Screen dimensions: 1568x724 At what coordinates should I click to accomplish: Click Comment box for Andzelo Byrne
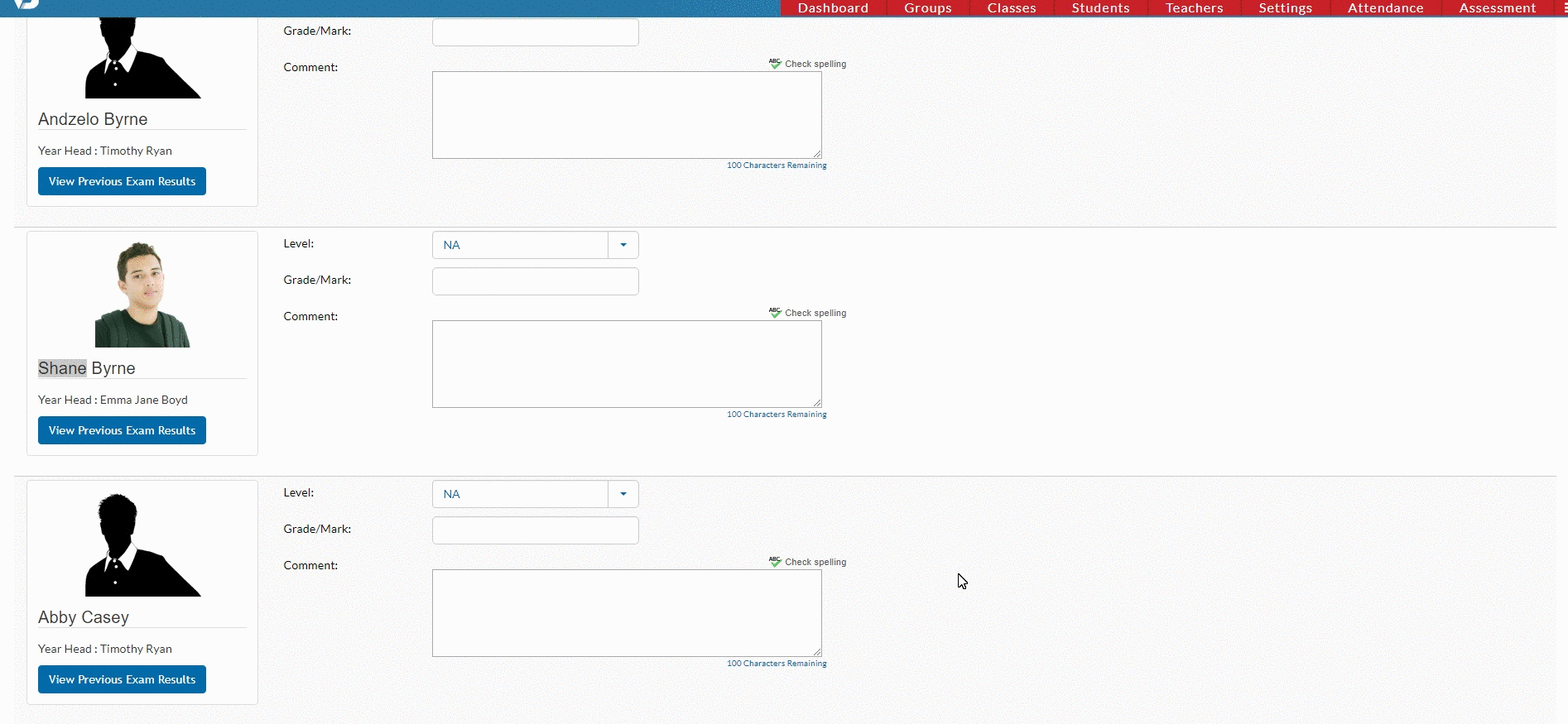[x=627, y=115]
